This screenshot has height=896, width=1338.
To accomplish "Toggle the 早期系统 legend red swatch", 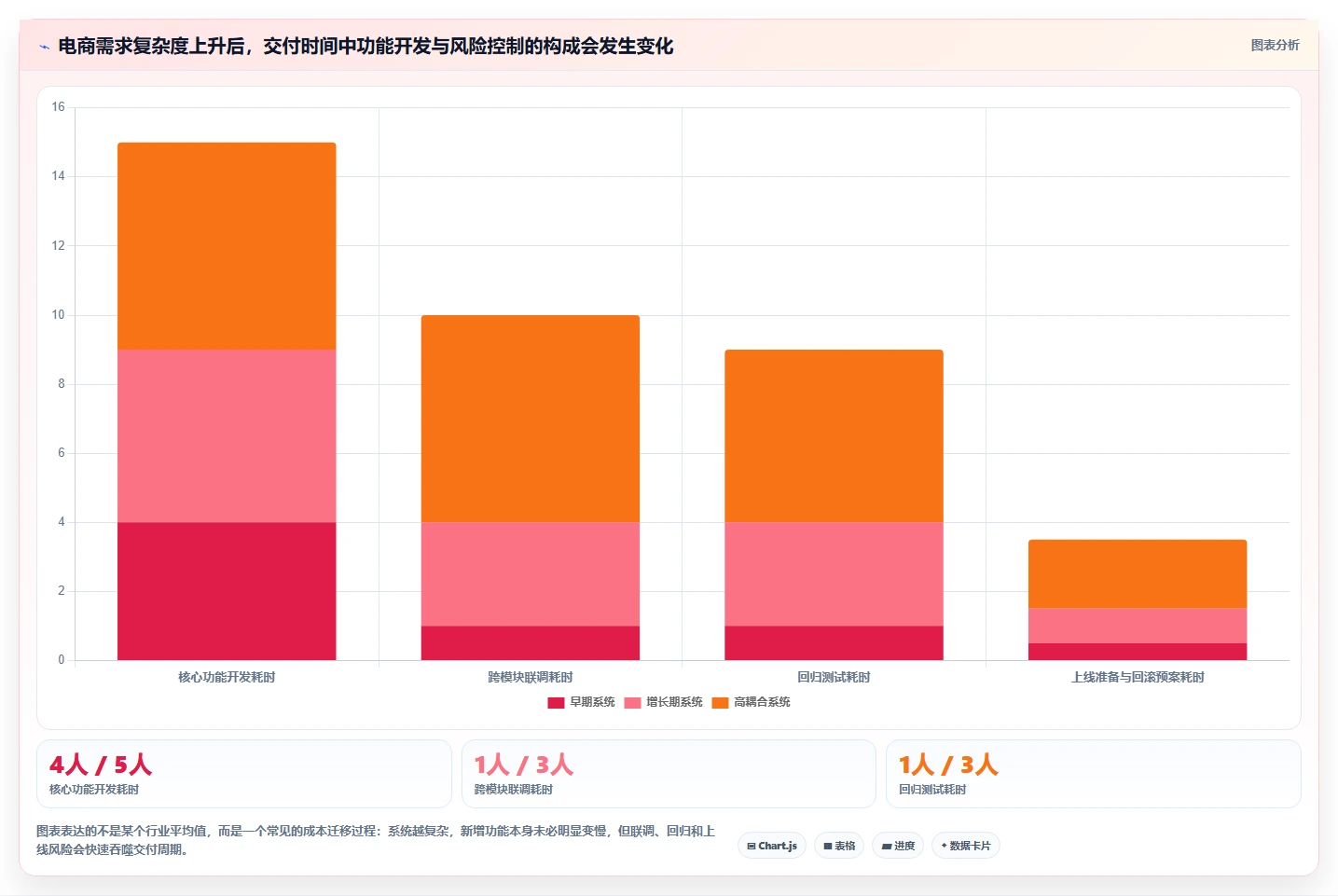I will pyautogui.click(x=556, y=702).
